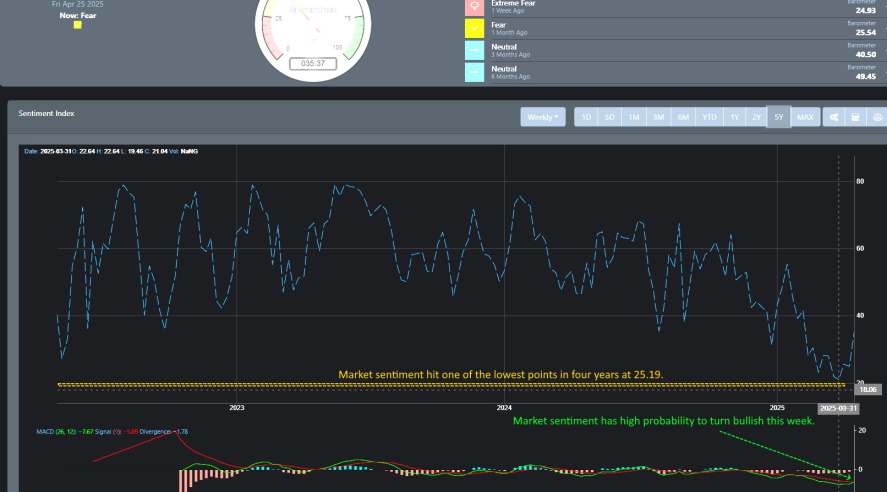887x492 pixels.
Task: Click the '1 Month Ago' Fear label
Action: pos(509,33)
